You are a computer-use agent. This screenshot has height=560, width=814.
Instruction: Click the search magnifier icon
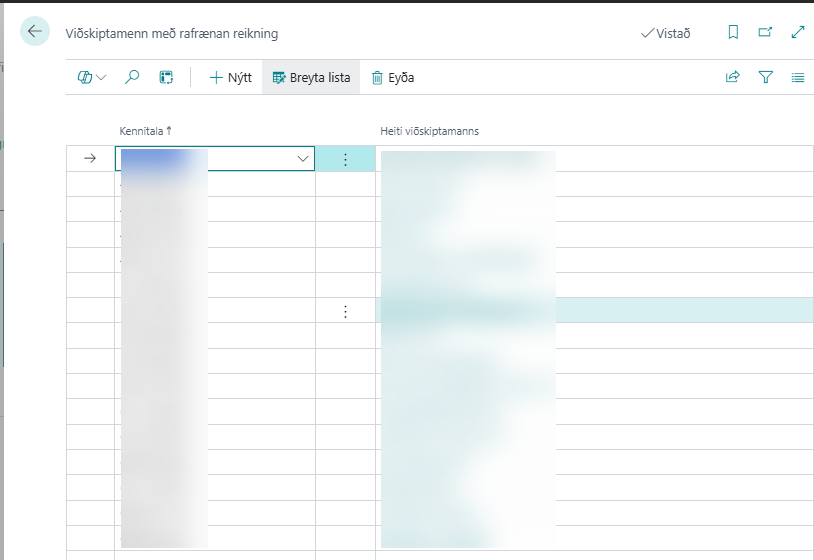coord(132,77)
